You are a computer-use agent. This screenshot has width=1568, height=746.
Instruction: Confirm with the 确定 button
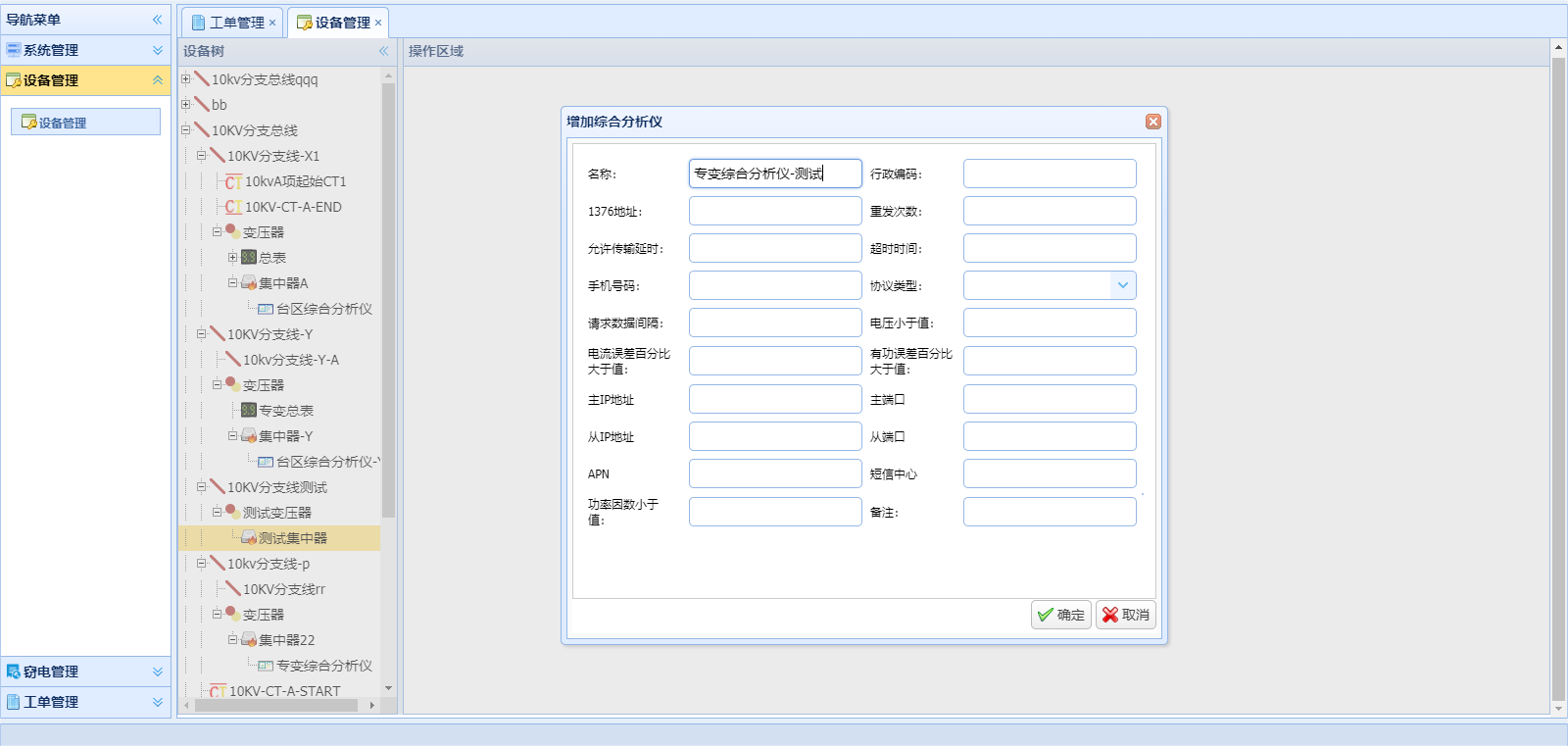pos(1061,615)
